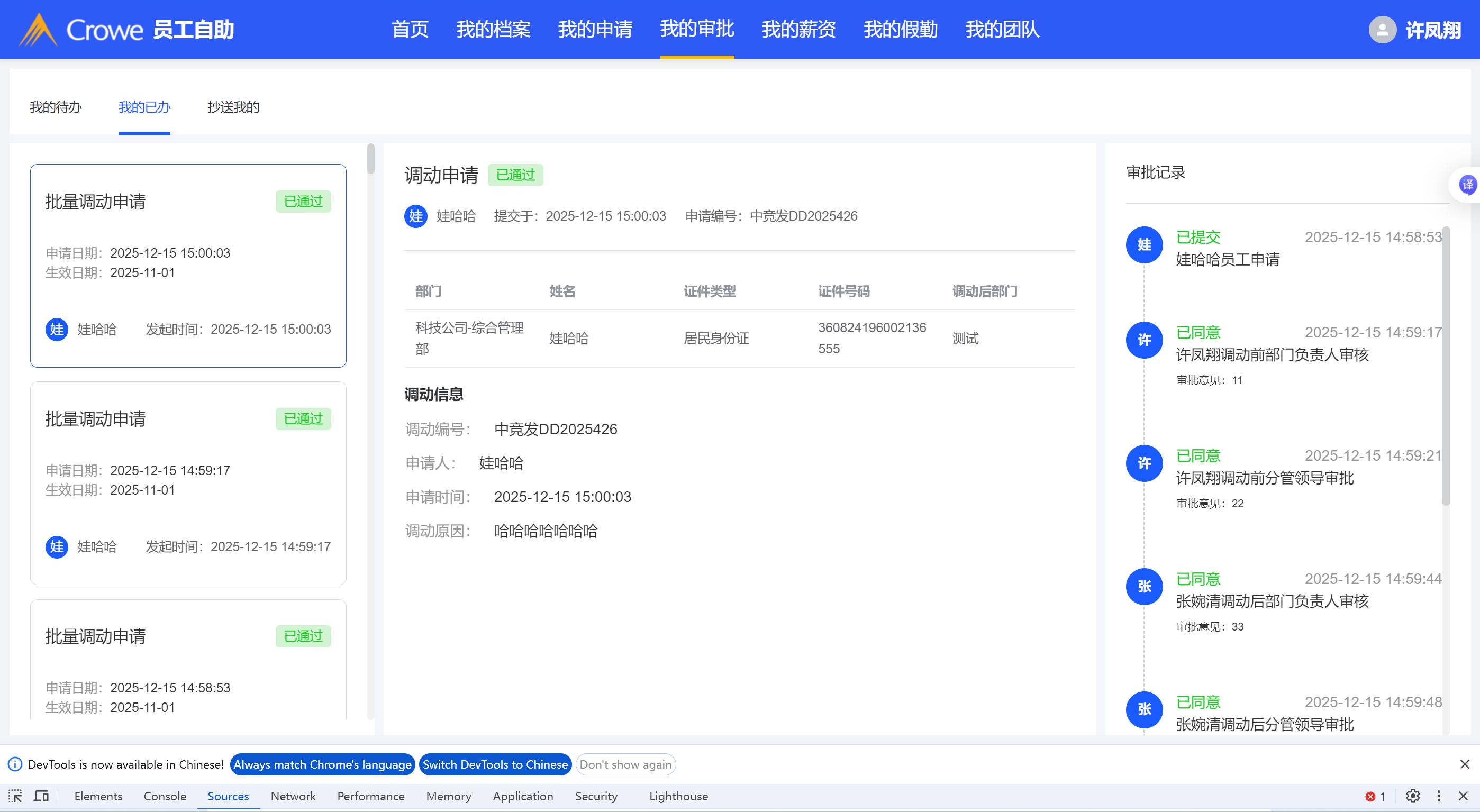
Task: Select second 批量调动申请 card dated 14:59:17
Action: pyautogui.click(x=188, y=483)
